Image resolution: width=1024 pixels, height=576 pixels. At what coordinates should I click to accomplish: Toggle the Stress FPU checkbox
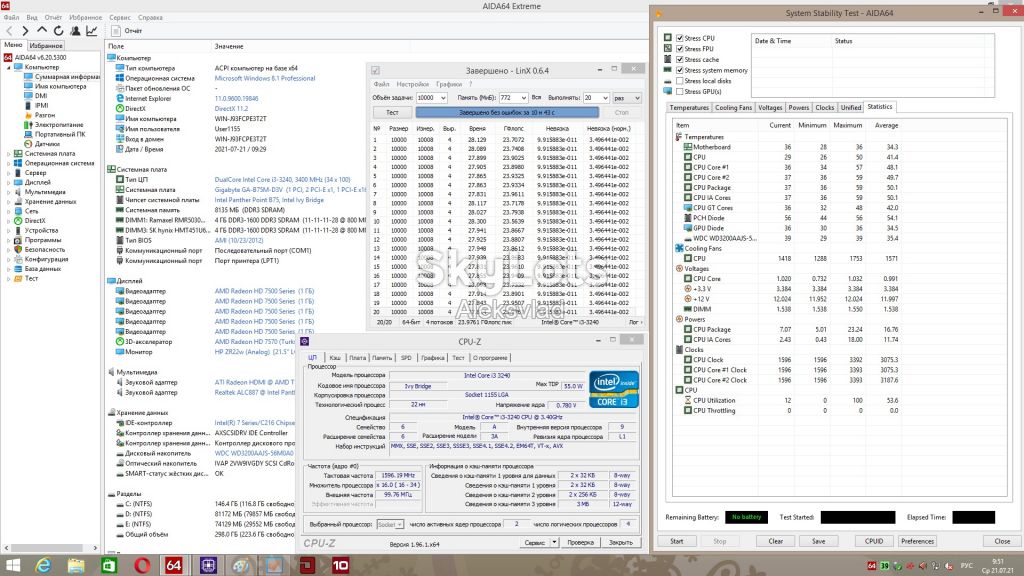[680, 48]
